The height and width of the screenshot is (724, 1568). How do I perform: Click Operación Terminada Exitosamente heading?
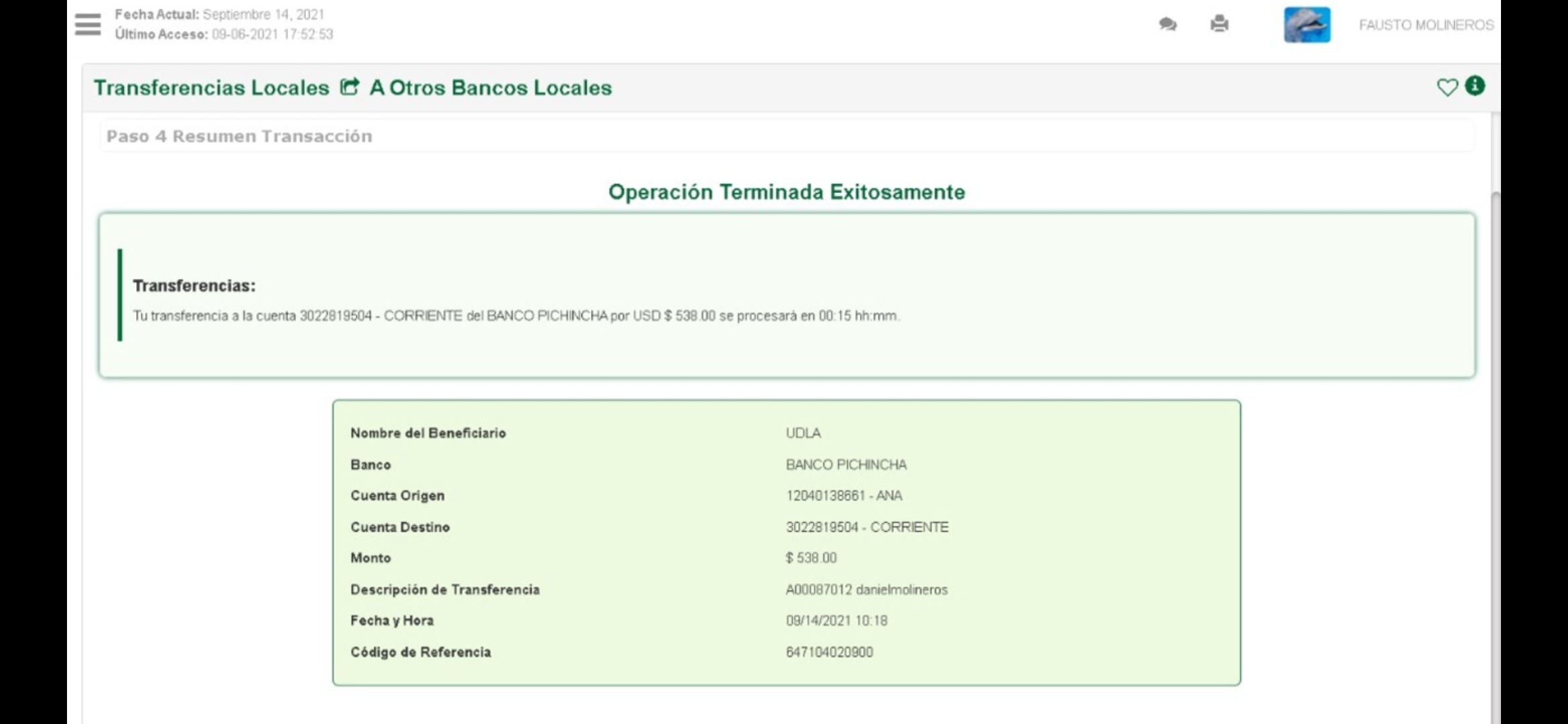coord(786,192)
